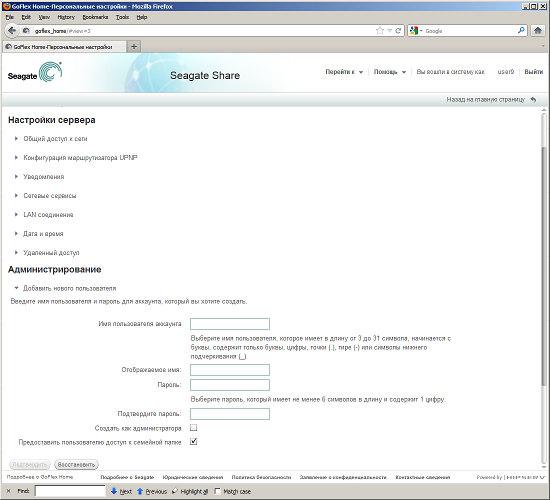Bookmark page with the star icon
This screenshot has height=500, width=550.
[x=380, y=31]
